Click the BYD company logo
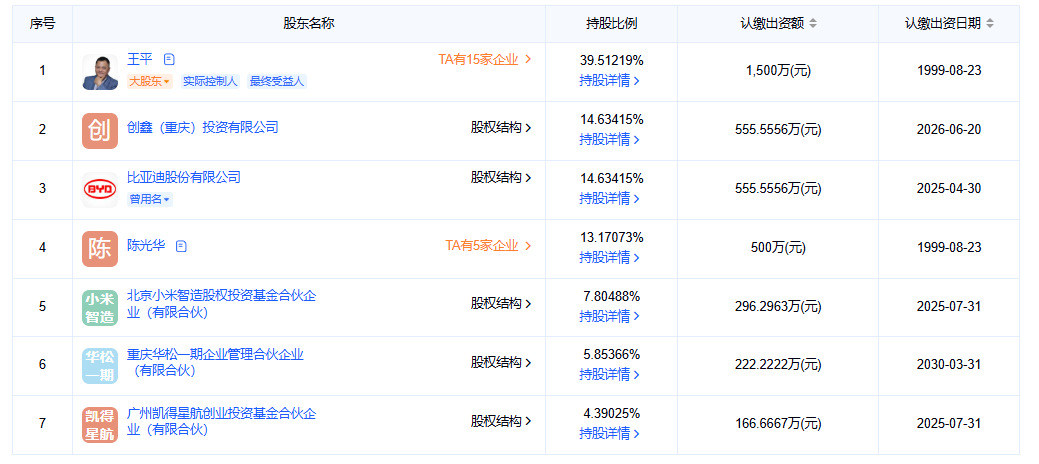The height and width of the screenshot is (464, 1039). click(x=100, y=190)
